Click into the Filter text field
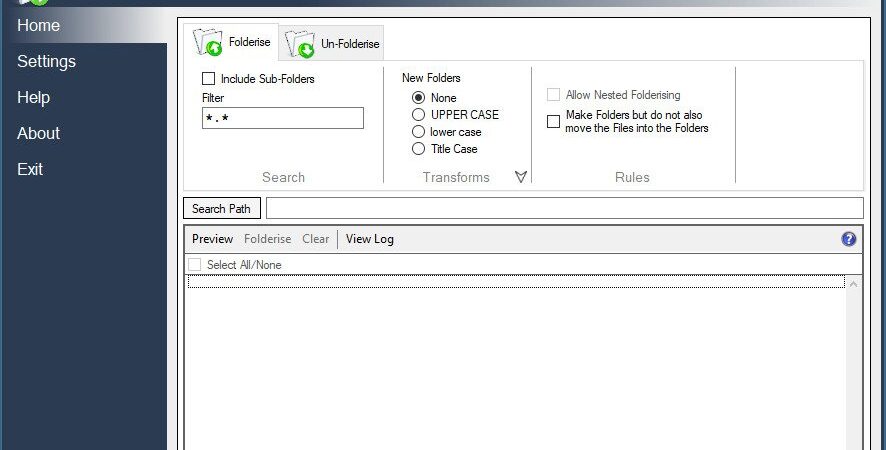This screenshot has height=450, width=886. [283, 118]
